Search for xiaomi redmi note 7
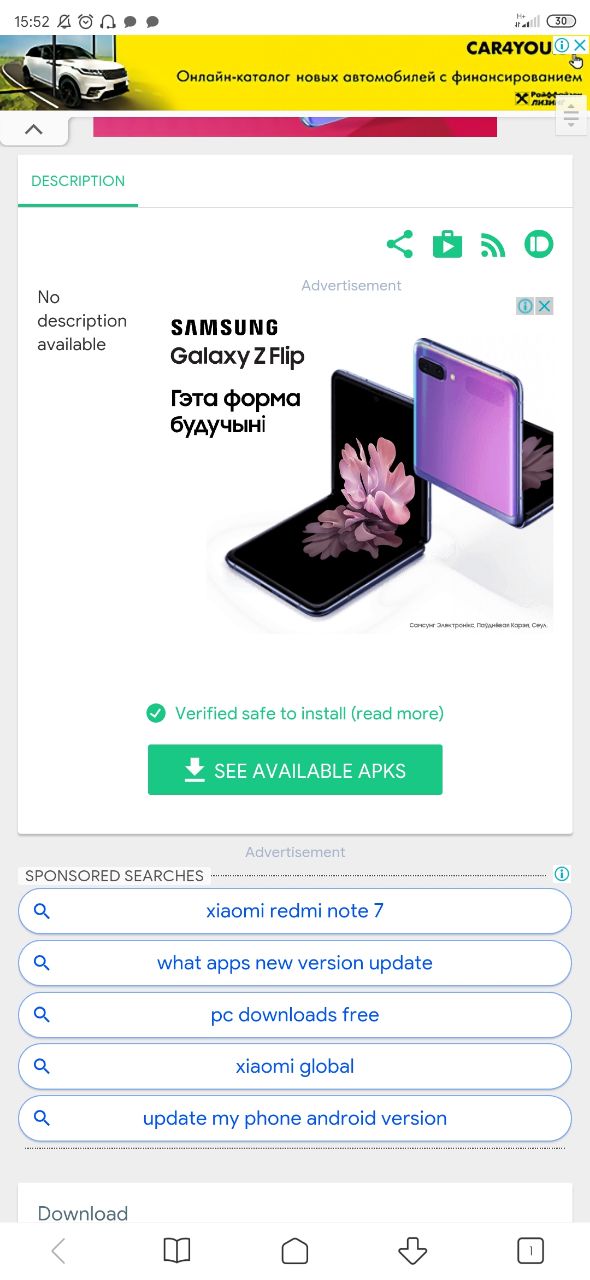 pyautogui.click(x=295, y=911)
